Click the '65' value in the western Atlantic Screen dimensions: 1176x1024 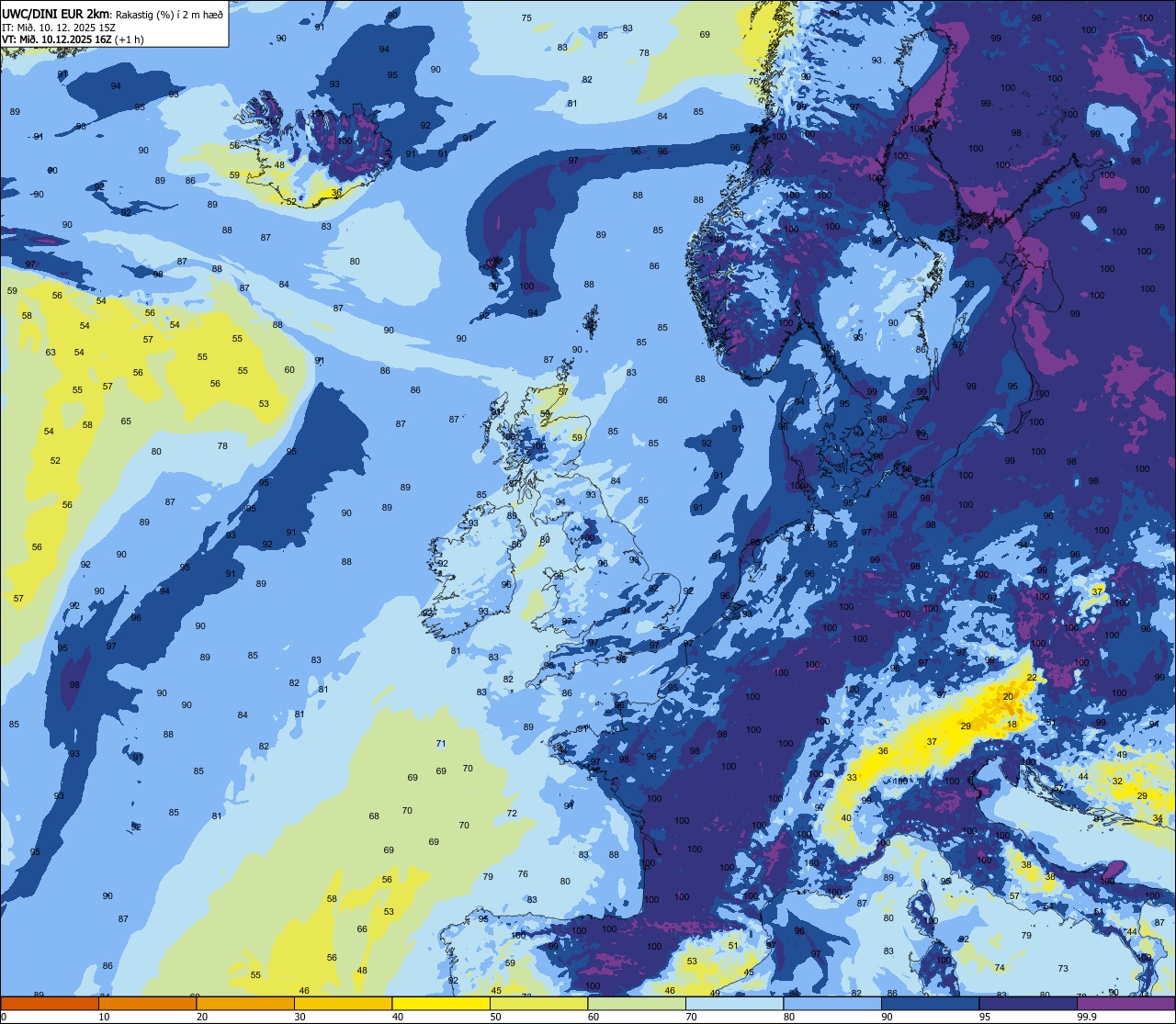point(126,422)
